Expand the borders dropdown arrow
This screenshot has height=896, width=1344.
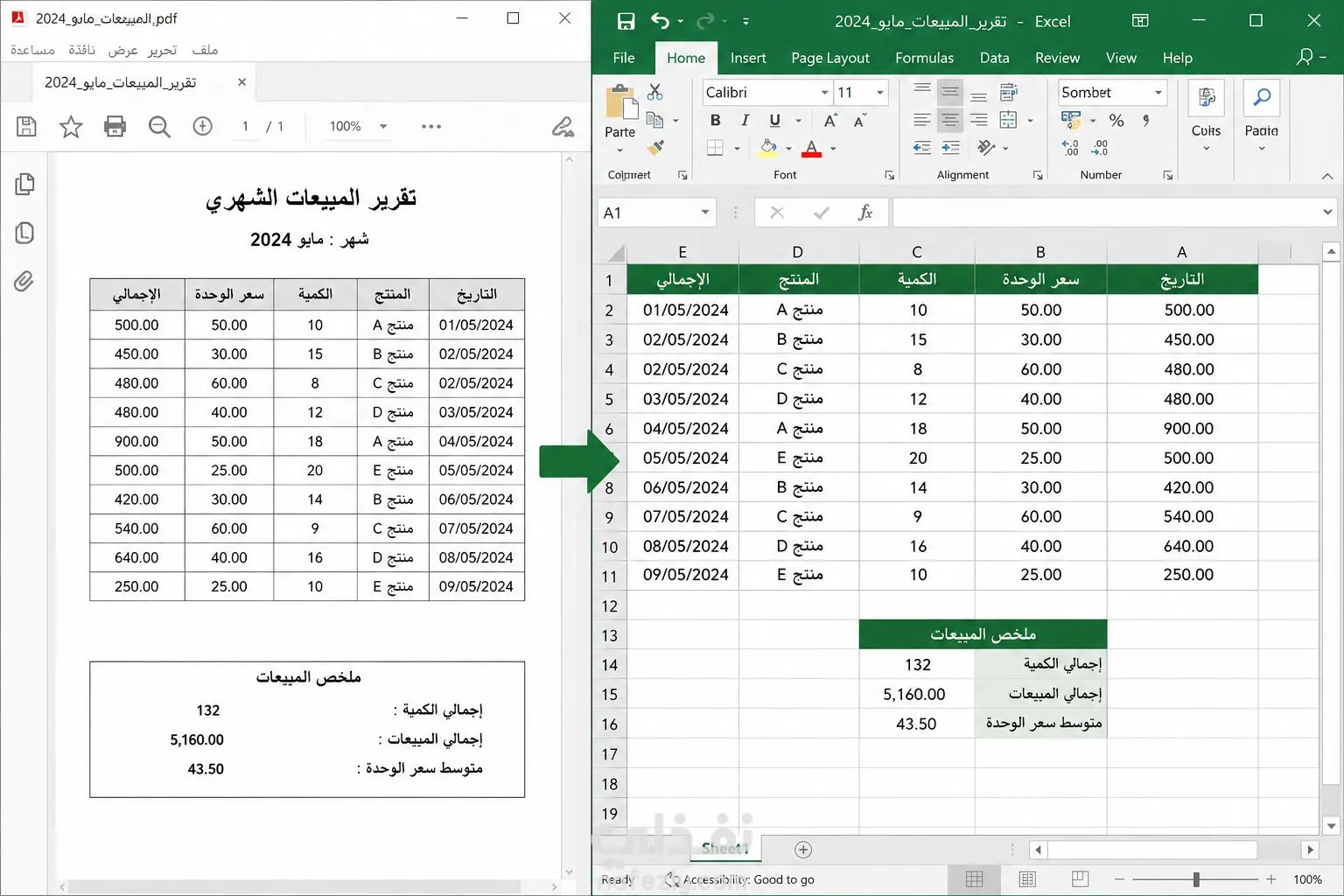tap(737, 149)
